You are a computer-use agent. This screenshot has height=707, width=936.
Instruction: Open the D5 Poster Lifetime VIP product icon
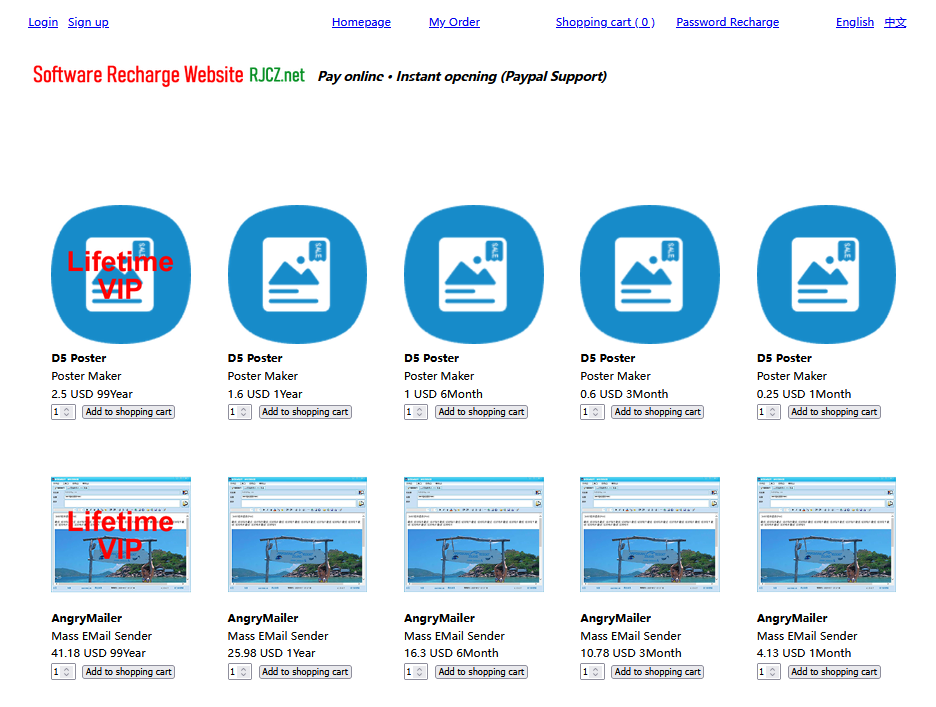121,274
